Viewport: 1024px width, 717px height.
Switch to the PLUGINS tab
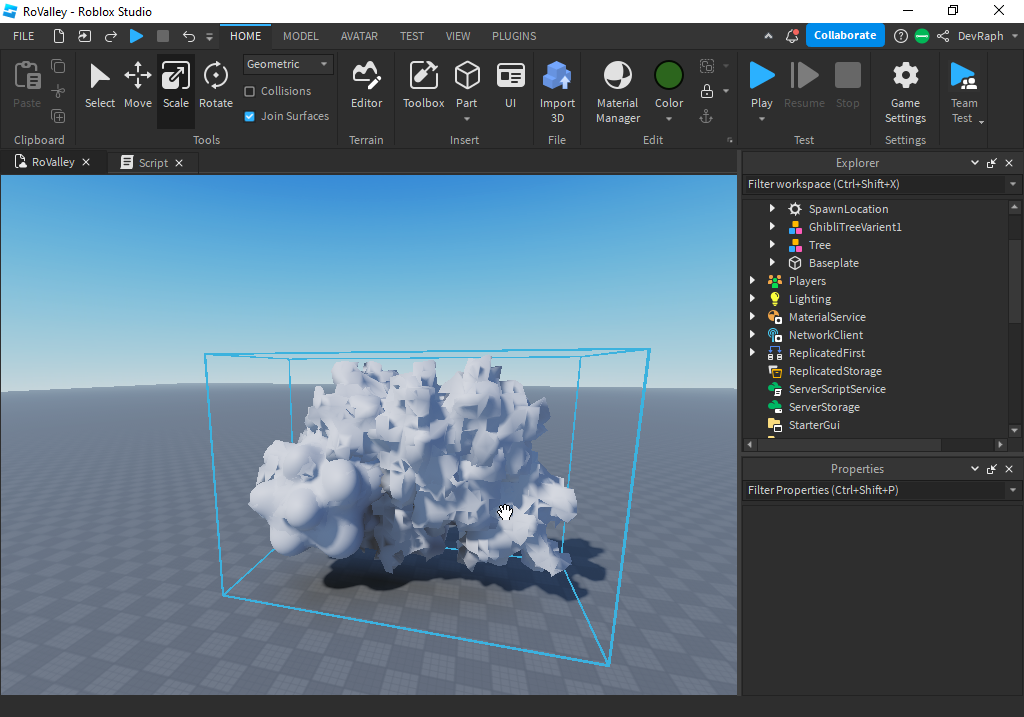tap(514, 36)
